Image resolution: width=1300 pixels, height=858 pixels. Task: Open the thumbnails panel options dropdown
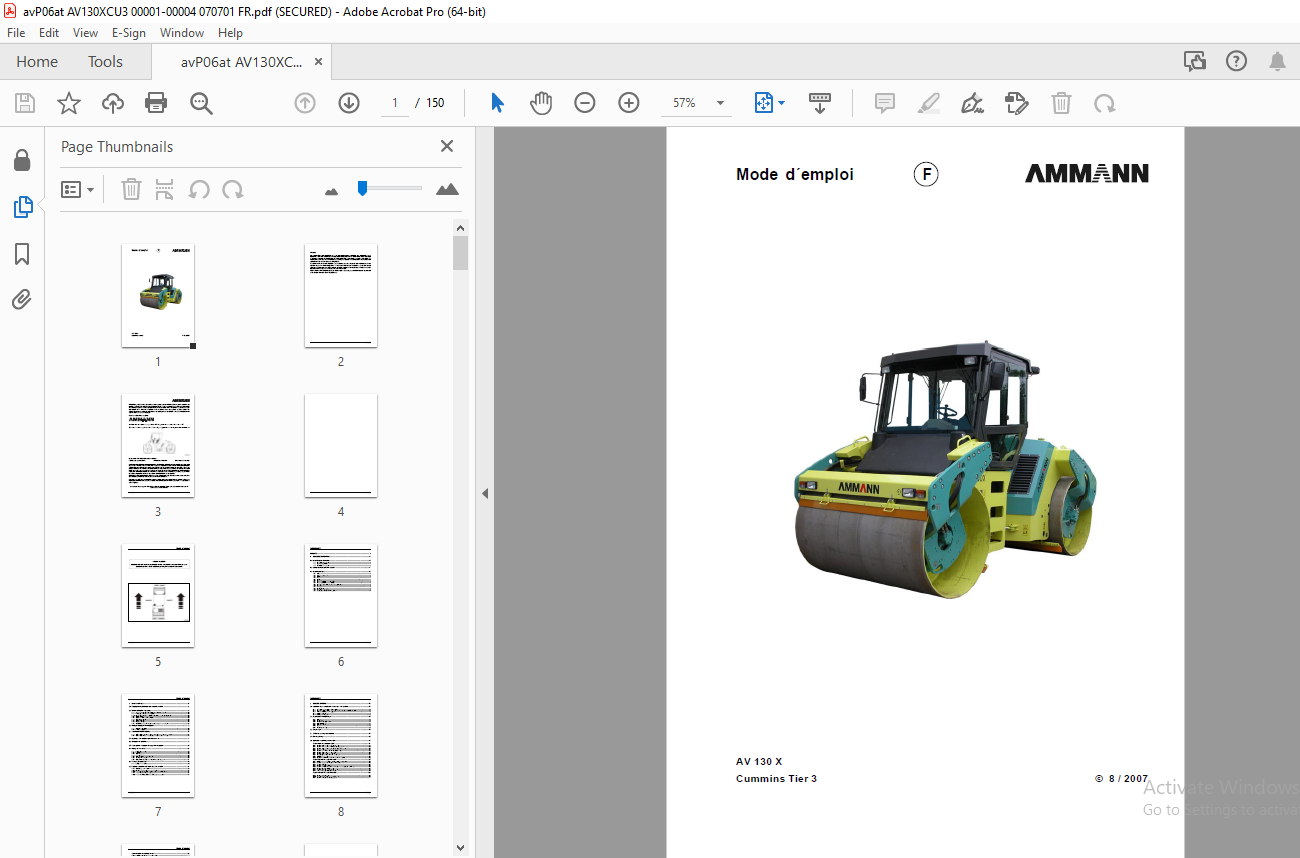[78, 189]
